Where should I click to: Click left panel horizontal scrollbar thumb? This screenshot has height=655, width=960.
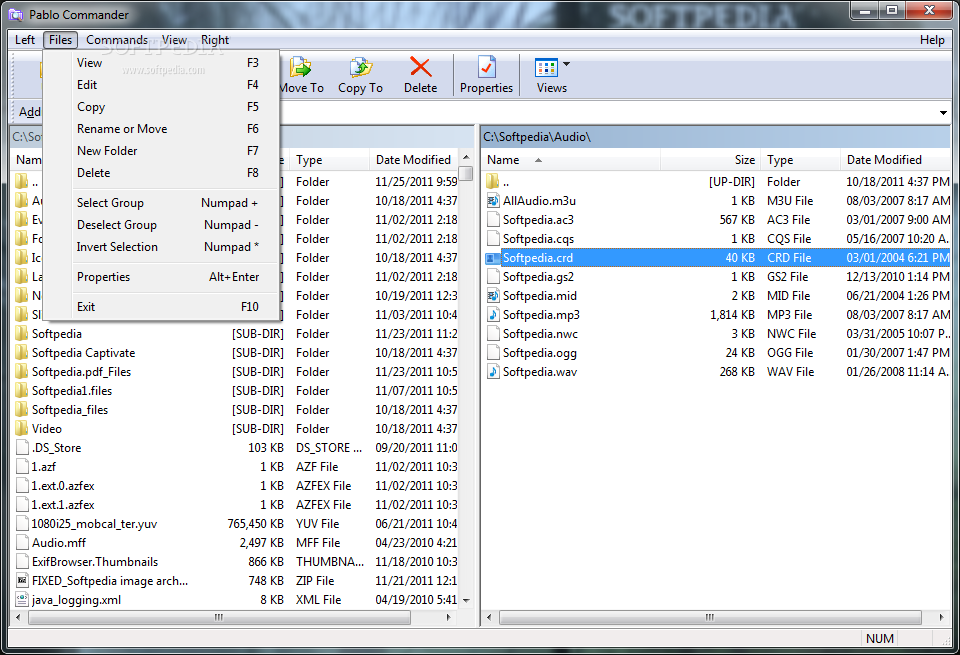(x=219, y=617)
